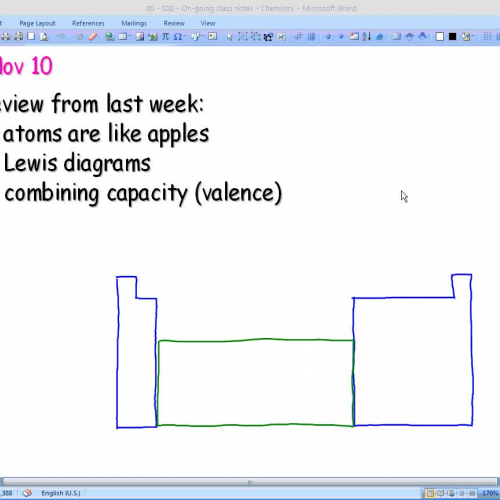Screen dimensions: 500x500
Task: Click the spelling check icon in status bar
Action: click(x=28, y=493)
